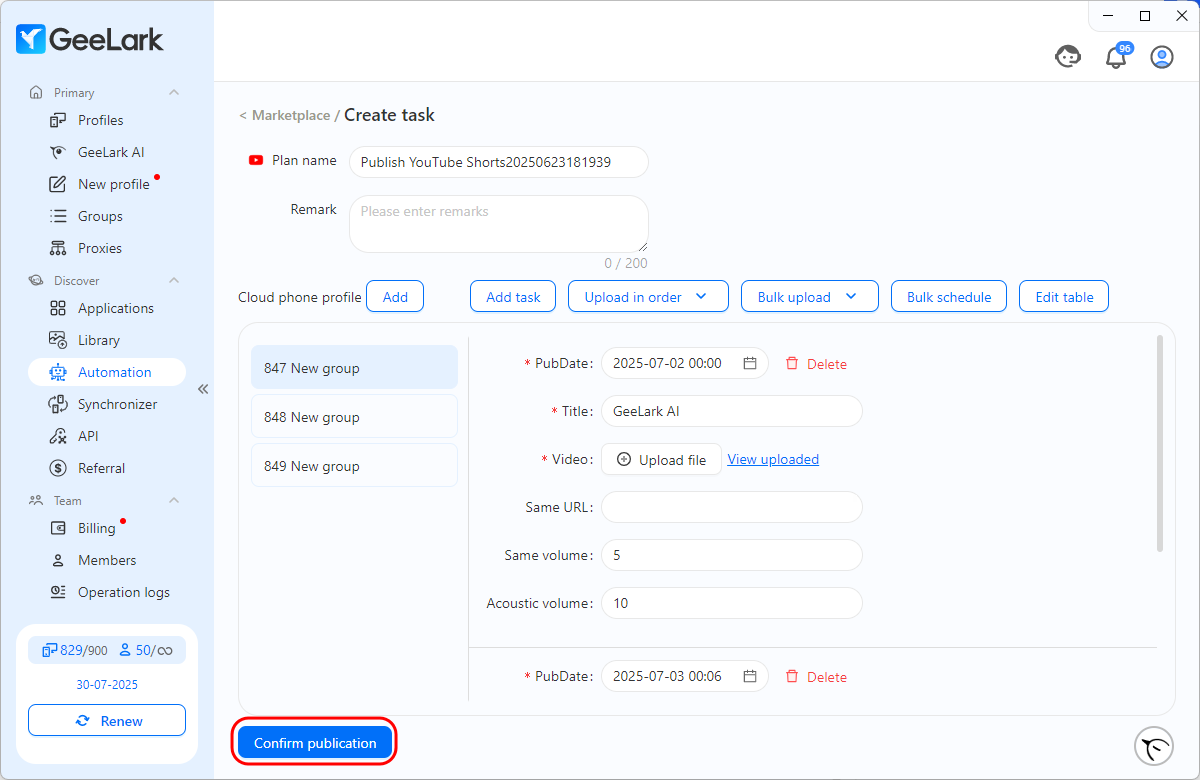Image resolution: width=1200 pixels, height=780 pixels.
Task: Click Add next to Cloud phone profile
Action: point(395,297)
